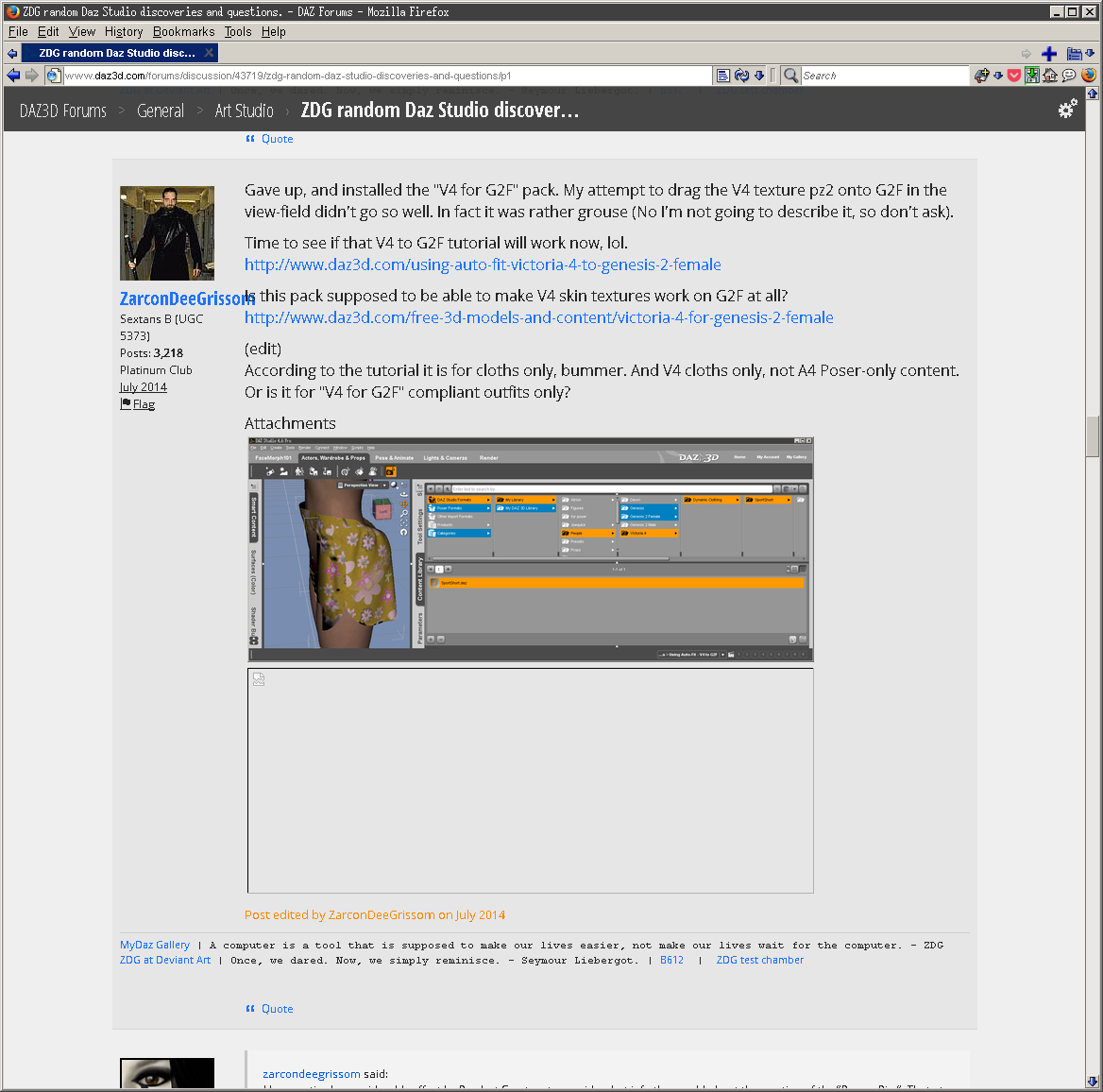Viewport: 1103px width, 1092px height.
Task: Open the Edit menu
Action: pos(48,32)
